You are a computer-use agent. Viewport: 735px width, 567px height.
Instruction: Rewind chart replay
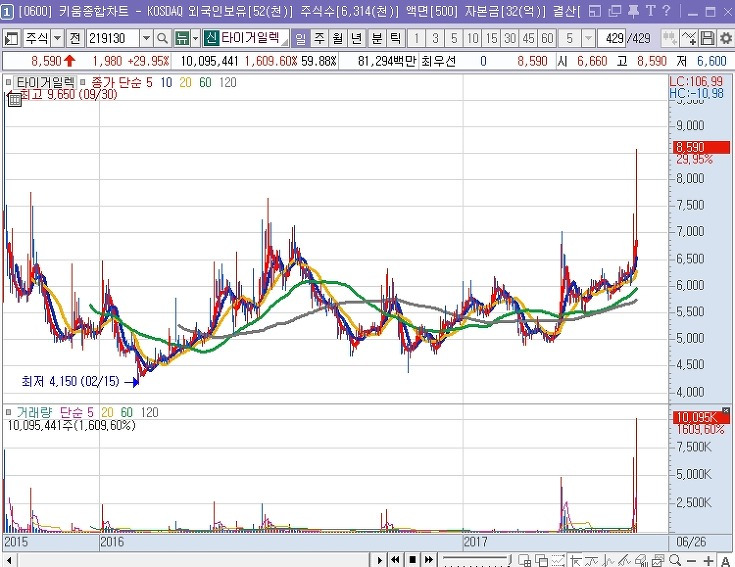(x=395, y=560)
